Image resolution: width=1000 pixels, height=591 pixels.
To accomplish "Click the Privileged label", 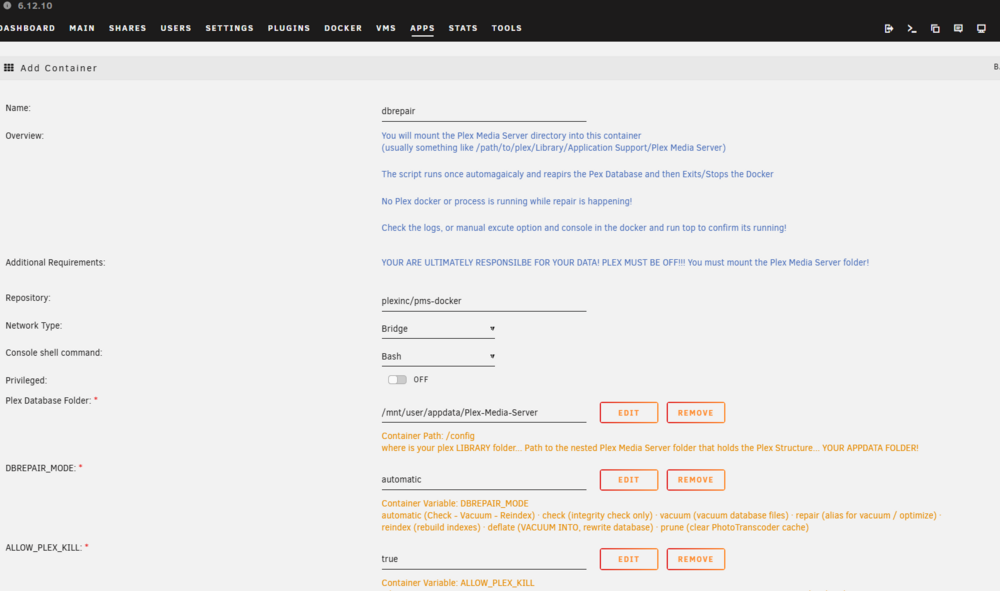I will [x=26, y=381].
